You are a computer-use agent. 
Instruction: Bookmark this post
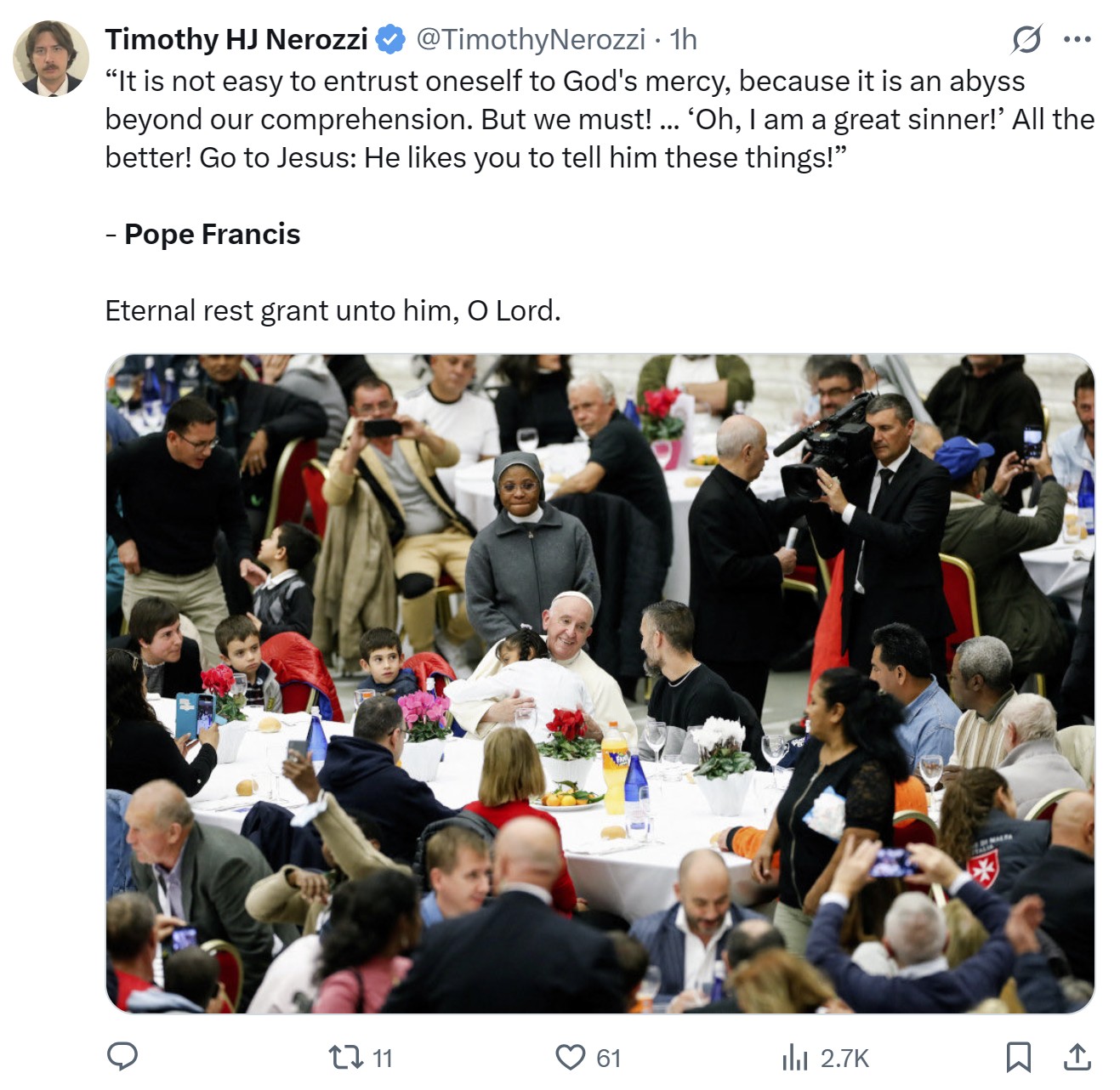(x=1018, y=1057)
